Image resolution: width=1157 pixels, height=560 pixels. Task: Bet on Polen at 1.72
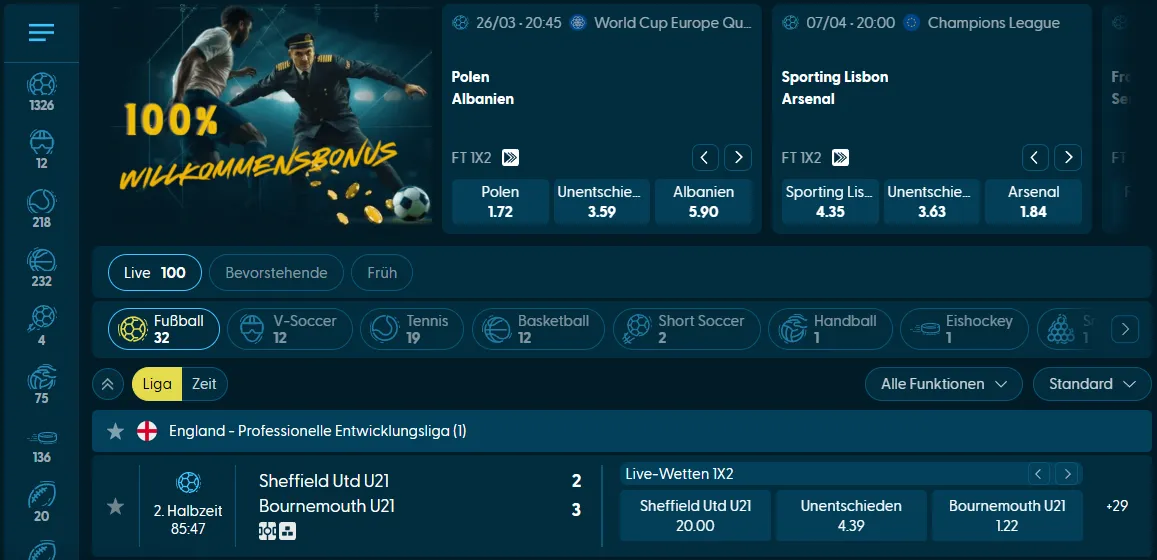(x=500, y=201)
